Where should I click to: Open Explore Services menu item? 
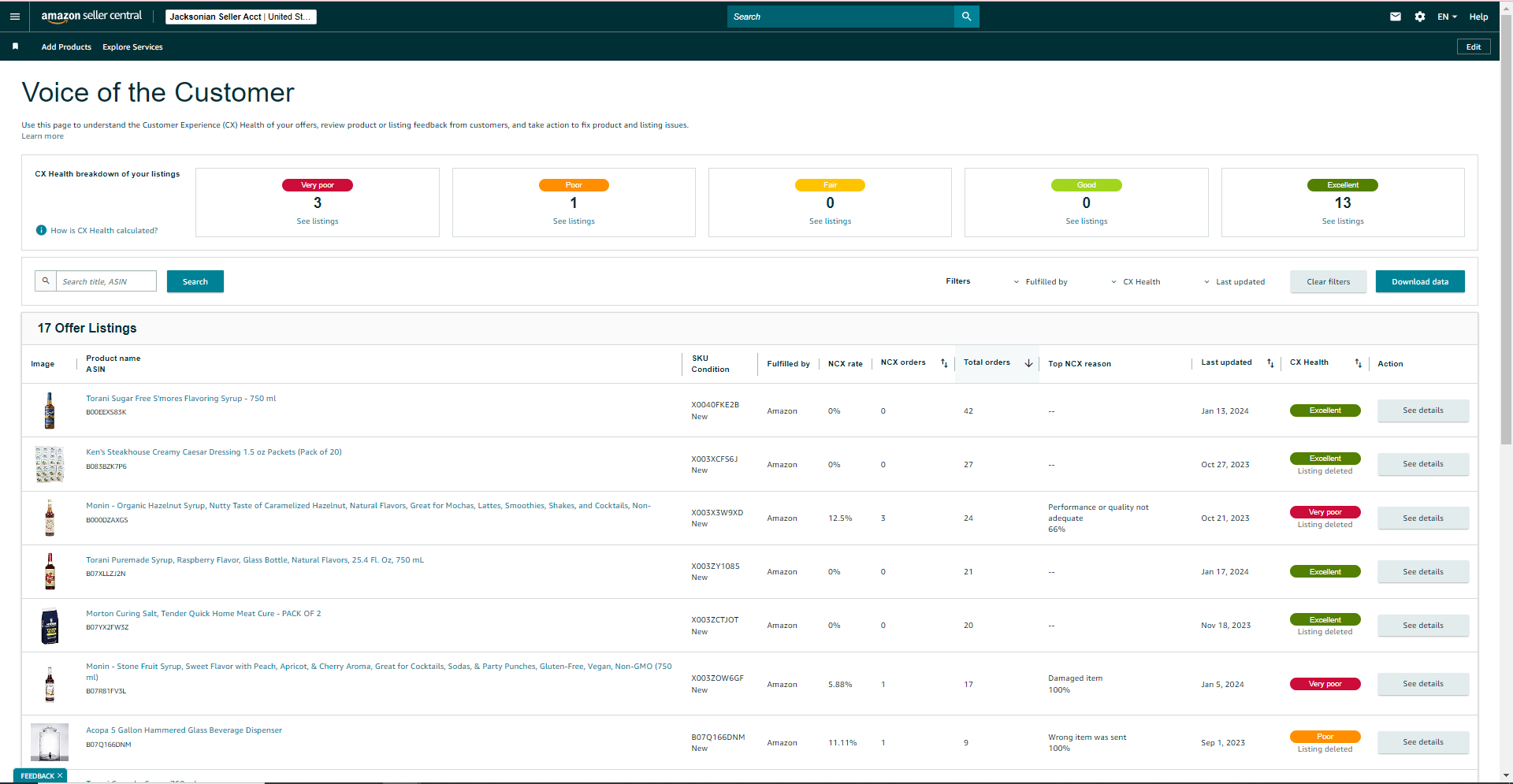tap(132, 47)
